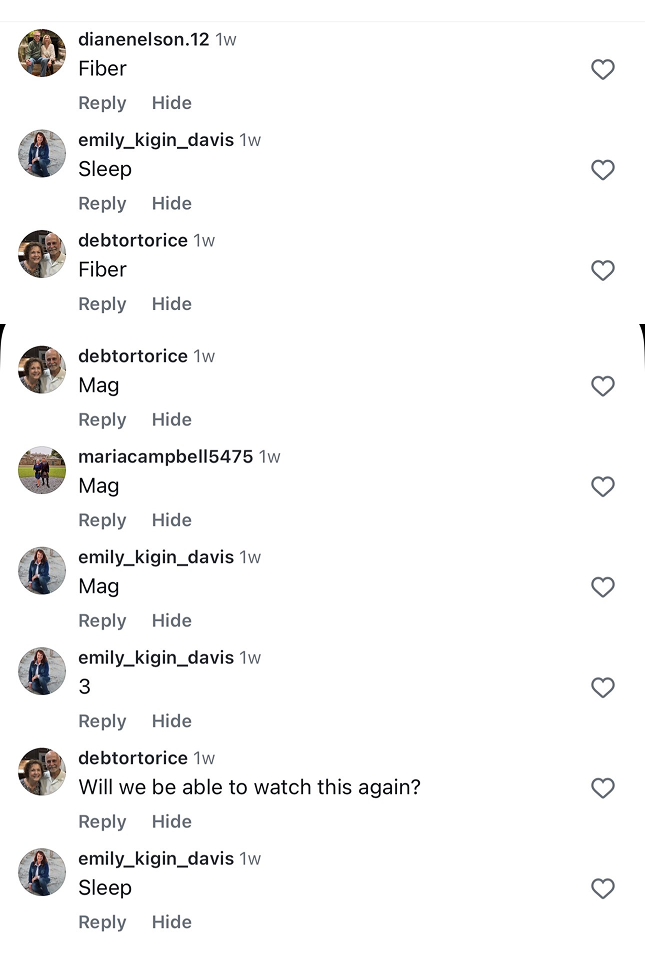Hide the "Will we be able to watch this again?" comment
The width and height of the screenshot is (645, 964).
[x=171, y=822]
